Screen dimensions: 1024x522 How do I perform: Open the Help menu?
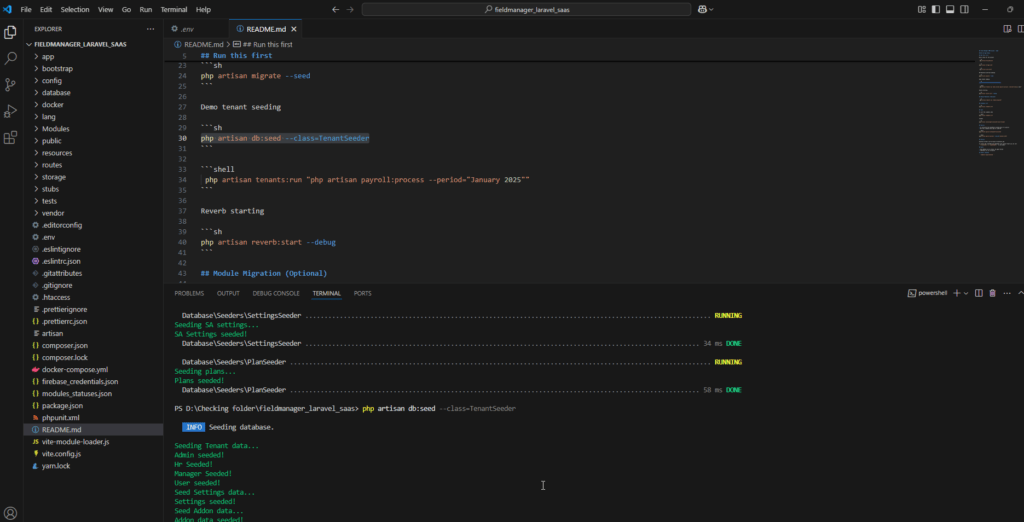point(203,10)
